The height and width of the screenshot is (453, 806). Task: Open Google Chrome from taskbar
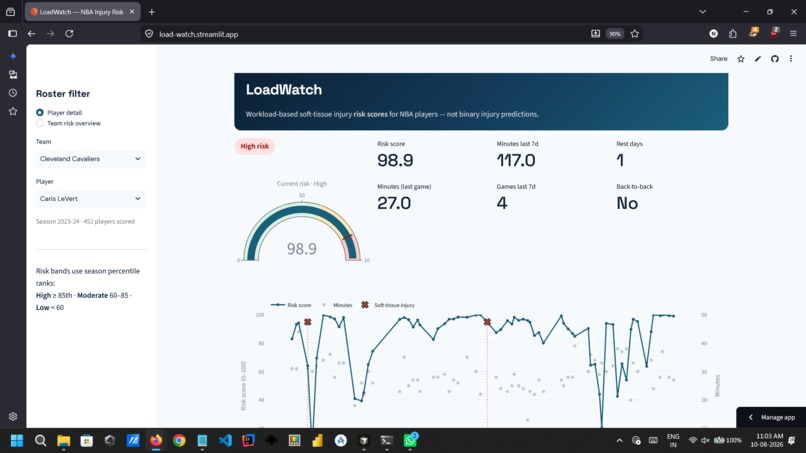pos(179,441)
